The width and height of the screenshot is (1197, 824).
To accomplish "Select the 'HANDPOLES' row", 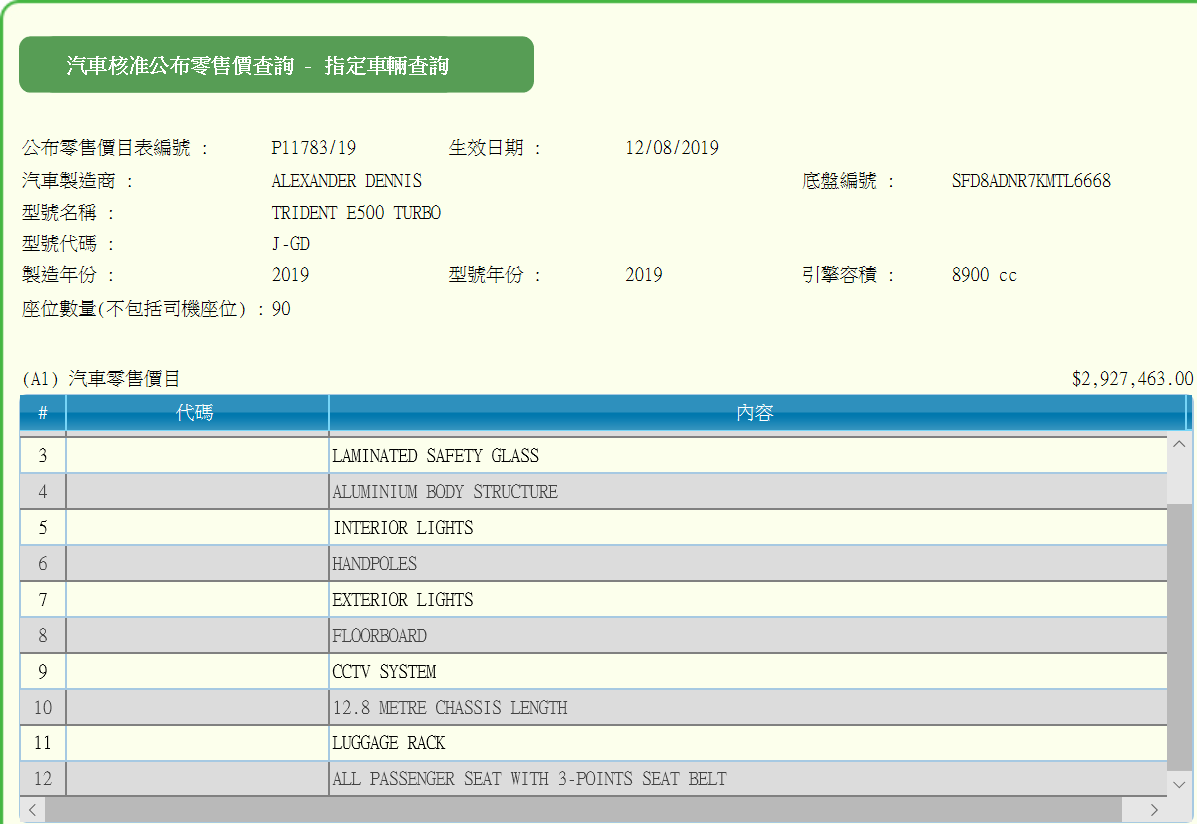I will (x=594, y=564).
